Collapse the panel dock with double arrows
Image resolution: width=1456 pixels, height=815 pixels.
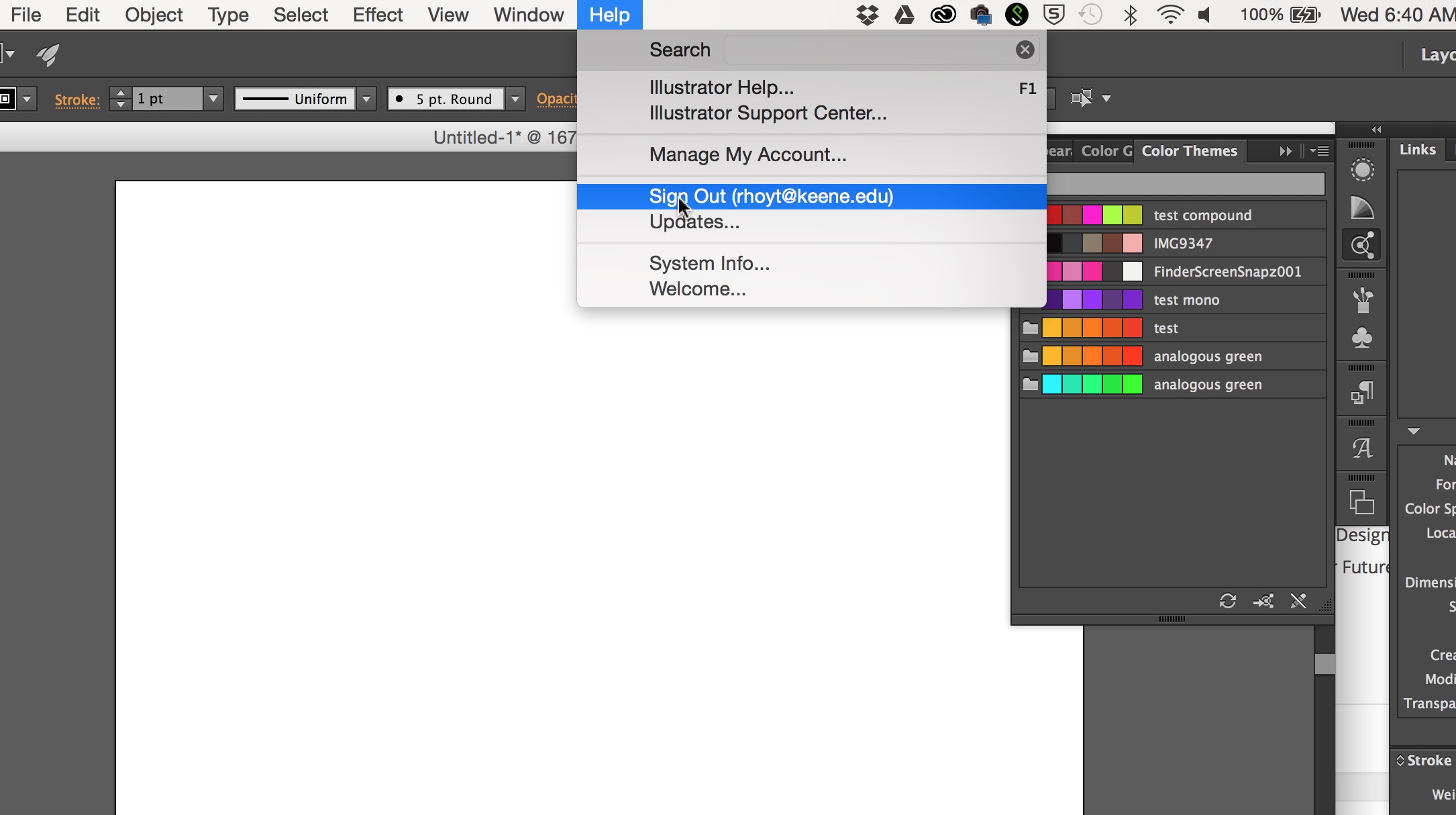tap(1377, 130)
